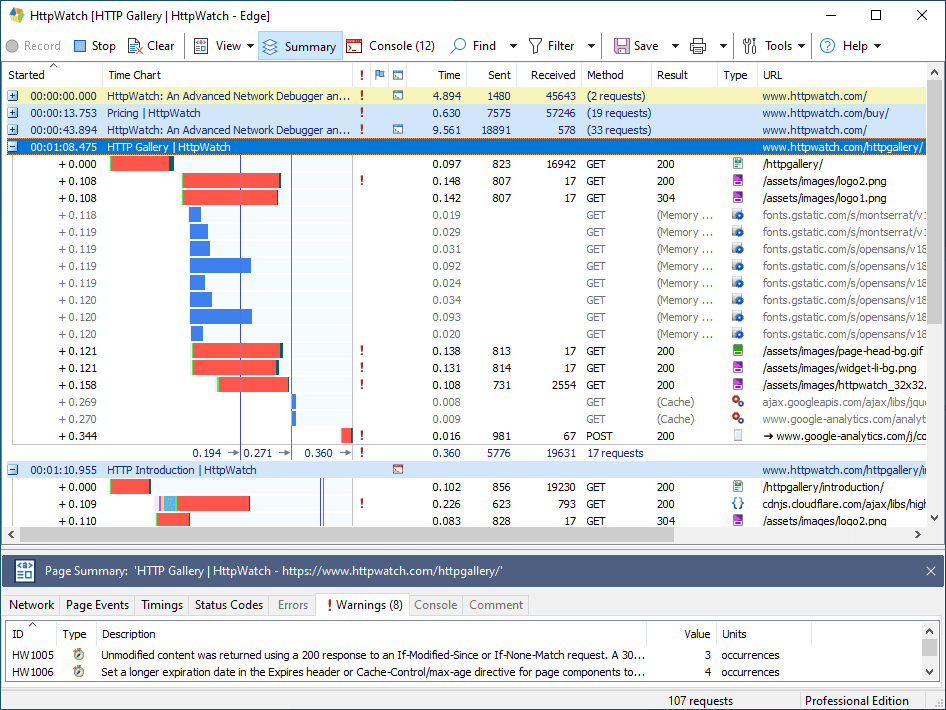Click the warnings list scroll down arrow
The height and width of the screenshot is (710, 946).
pyautogui.click(x=929, y=671)
